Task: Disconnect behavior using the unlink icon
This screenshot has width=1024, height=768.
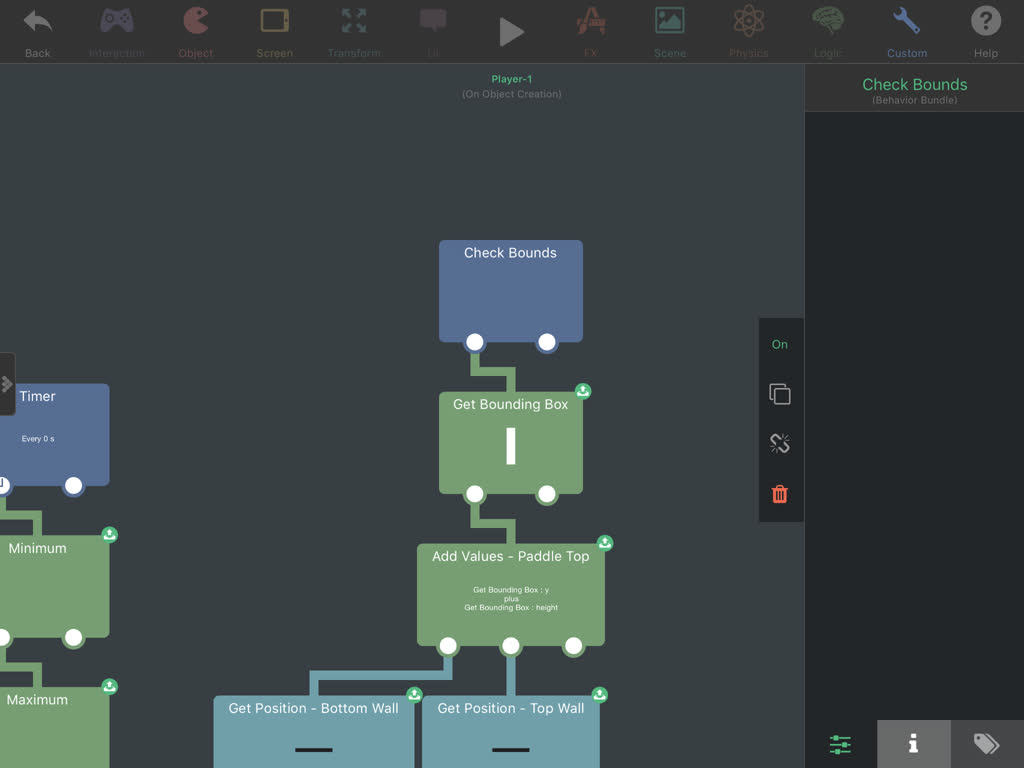Action: (780, 444)
